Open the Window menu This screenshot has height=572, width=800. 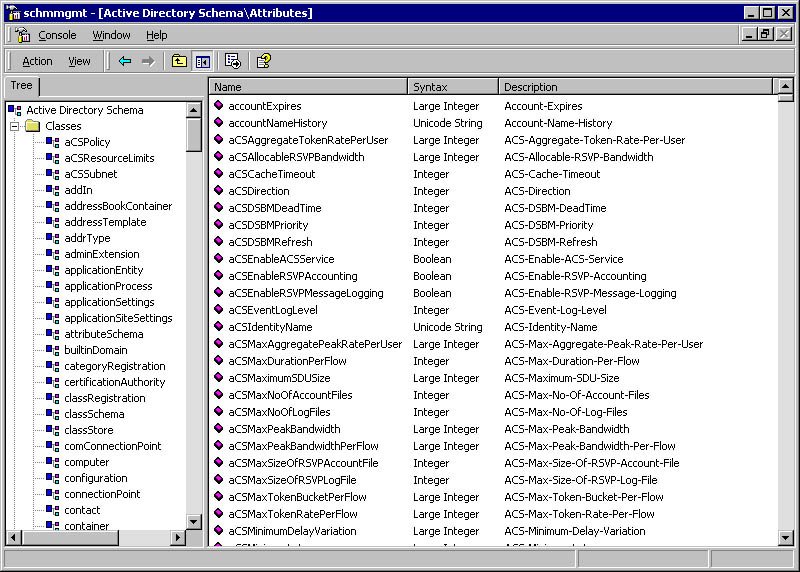click(x=111, y=35)
